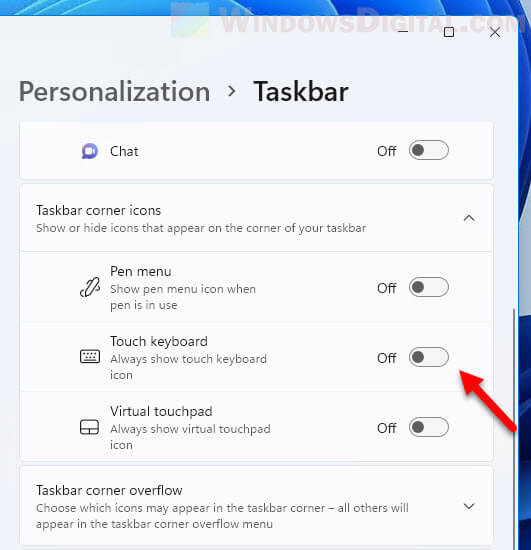Expand the Taskbar corner overflow section

tap(469, 506)
